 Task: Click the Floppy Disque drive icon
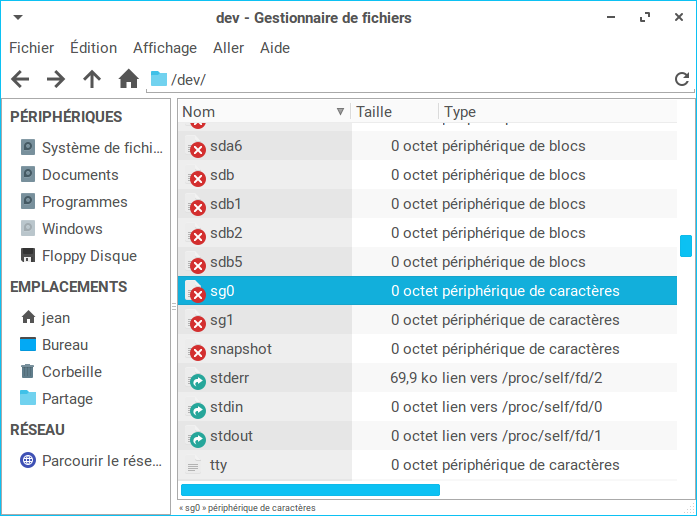28,256
